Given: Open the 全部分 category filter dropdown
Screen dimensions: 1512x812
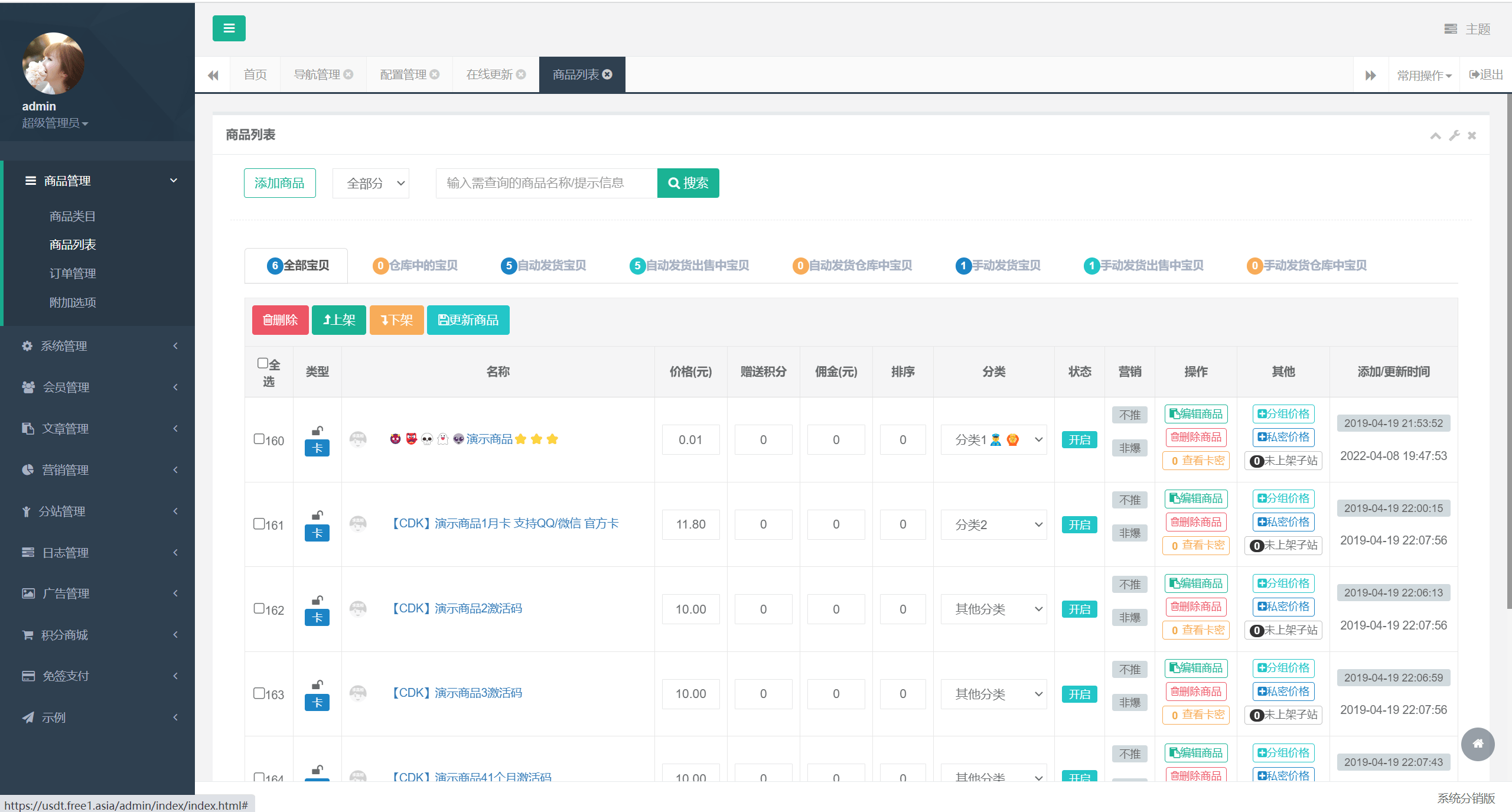Looking at the screenshot, I should (371, 183).
